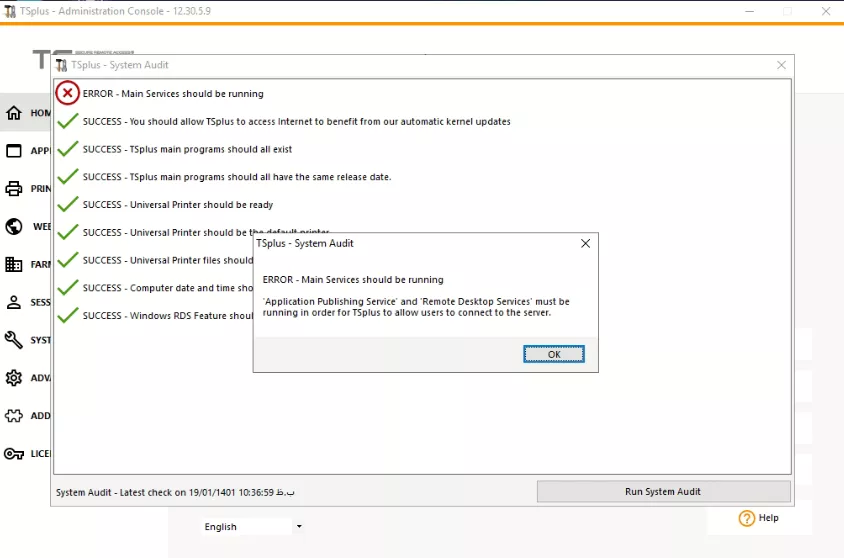Click green checkmark beside Universal Printer files
The image size is (844, 558).
click(x=68, y=259)
